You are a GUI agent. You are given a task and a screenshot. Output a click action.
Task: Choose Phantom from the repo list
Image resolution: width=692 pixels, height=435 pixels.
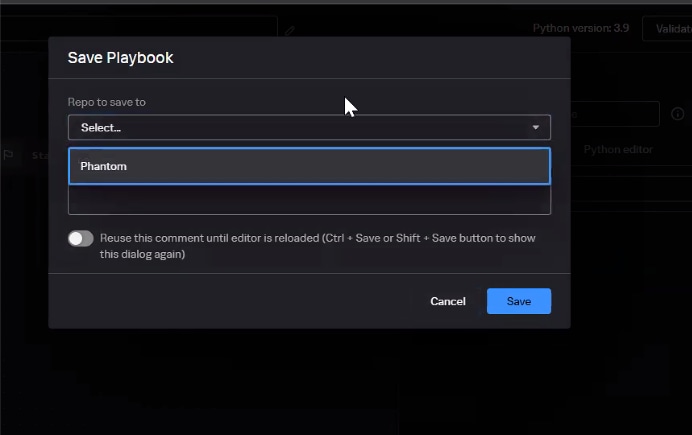coord(309,166)
